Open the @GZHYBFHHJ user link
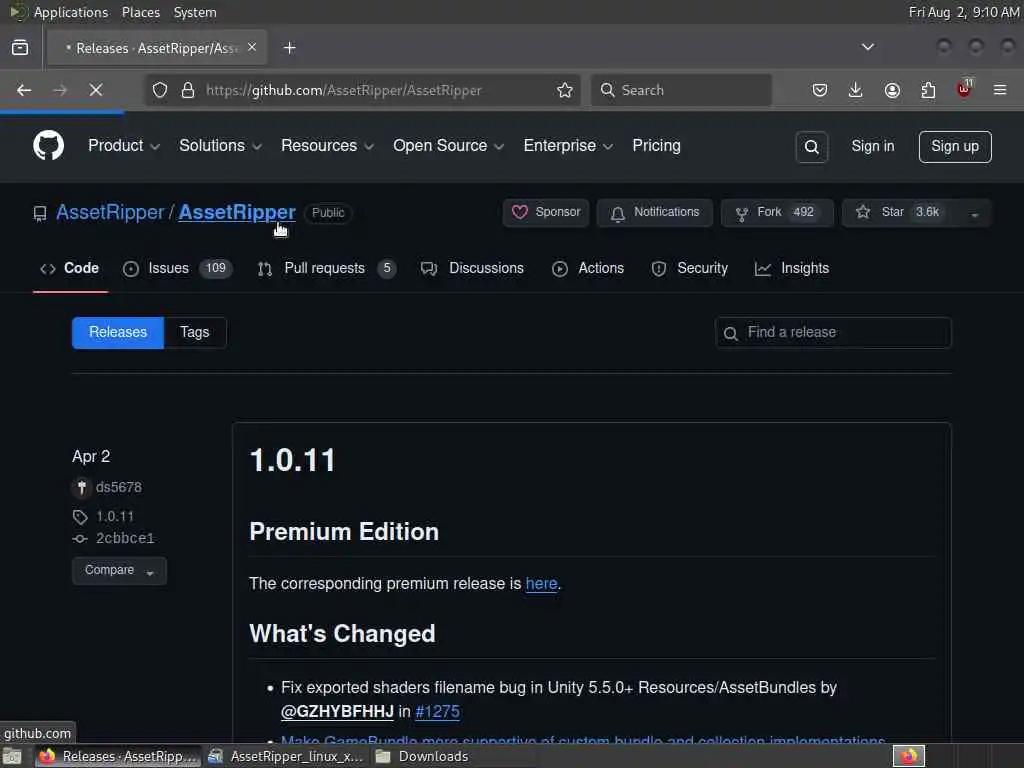The height and width of the screenshot is (768, 1024). coord(337,711)
